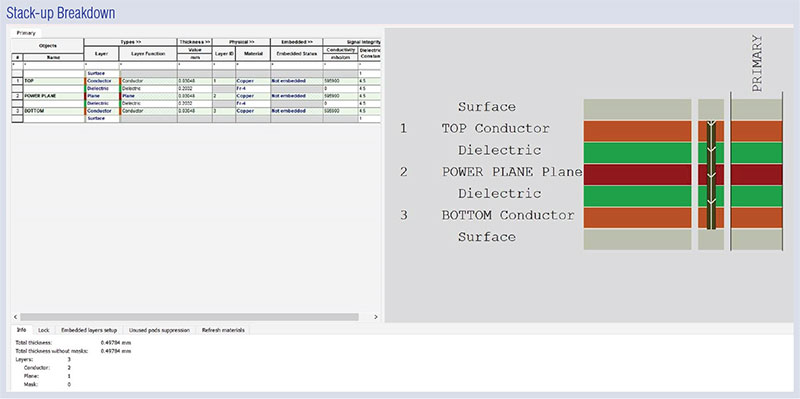Click the via drill graphic in the stack-up diagram
Viewport: 800px width, 399px height.
(x=711, y=174)
